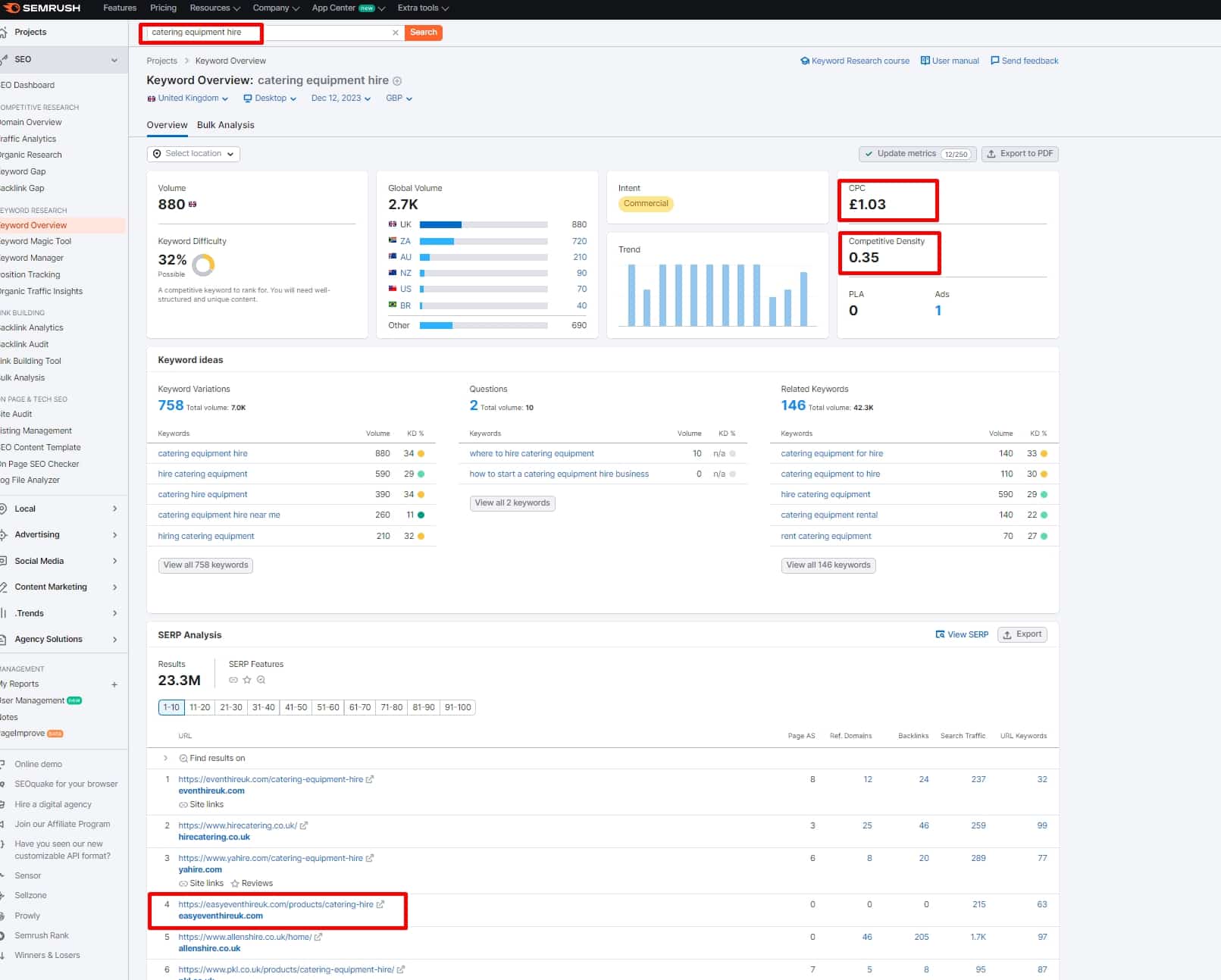Select the Overview tab
Viewport: 1221px width, 980px height.
click(167, 125)
